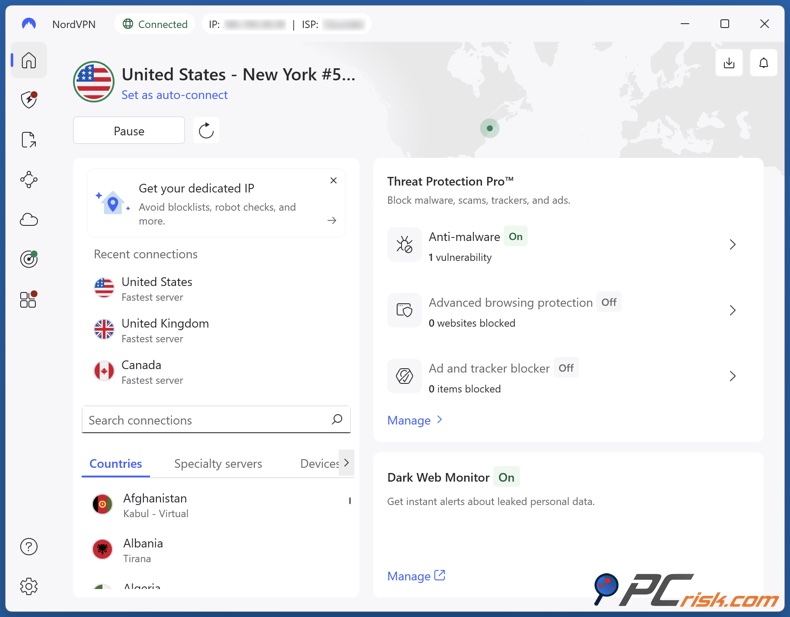Click the download icon at top right
790x617 pixels.
729,63
